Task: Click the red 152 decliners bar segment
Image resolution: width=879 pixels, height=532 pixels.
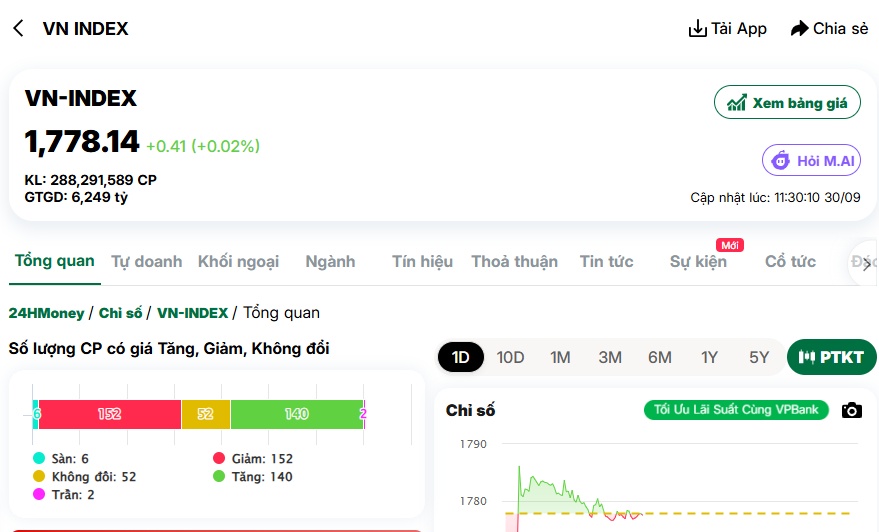Action: click(x=110, y=414)
